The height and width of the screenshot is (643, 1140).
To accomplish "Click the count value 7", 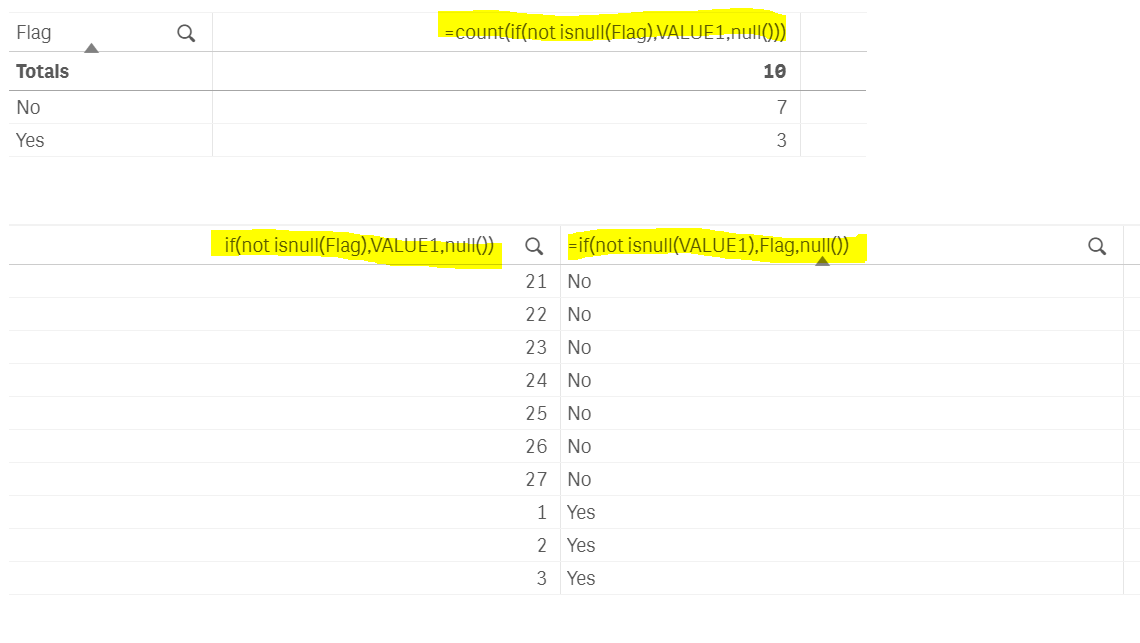I will pos(781,107).
